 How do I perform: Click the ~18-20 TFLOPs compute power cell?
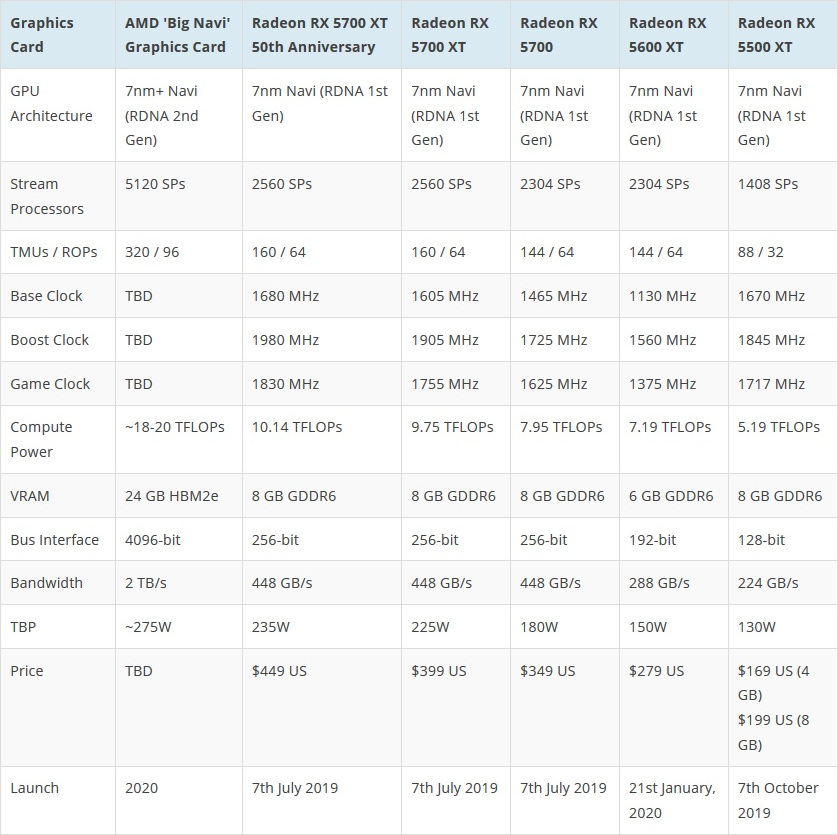tap(179, 439)
